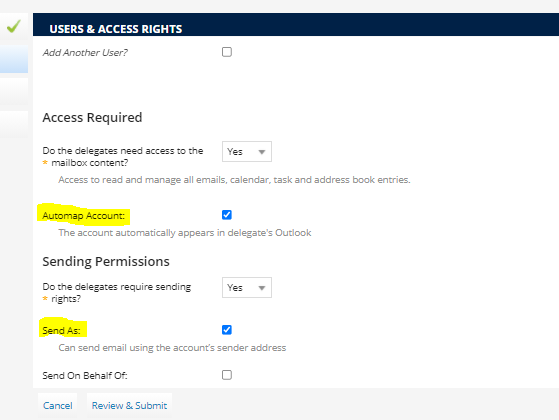Click 'Do the delegates require sending rights?' label

[117, 292]
